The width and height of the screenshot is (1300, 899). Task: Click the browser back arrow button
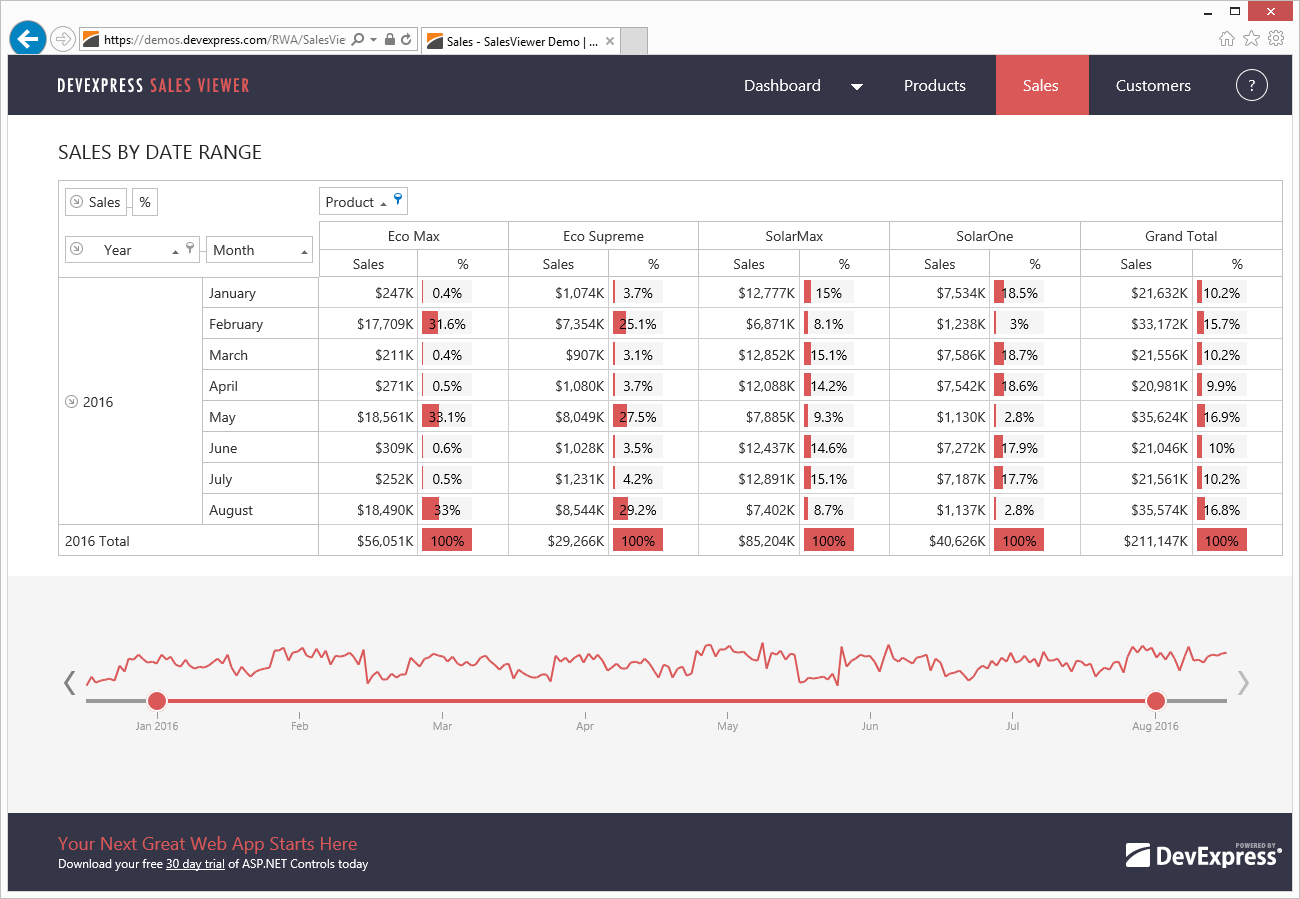pyautogui.click(x=28, y=39)
